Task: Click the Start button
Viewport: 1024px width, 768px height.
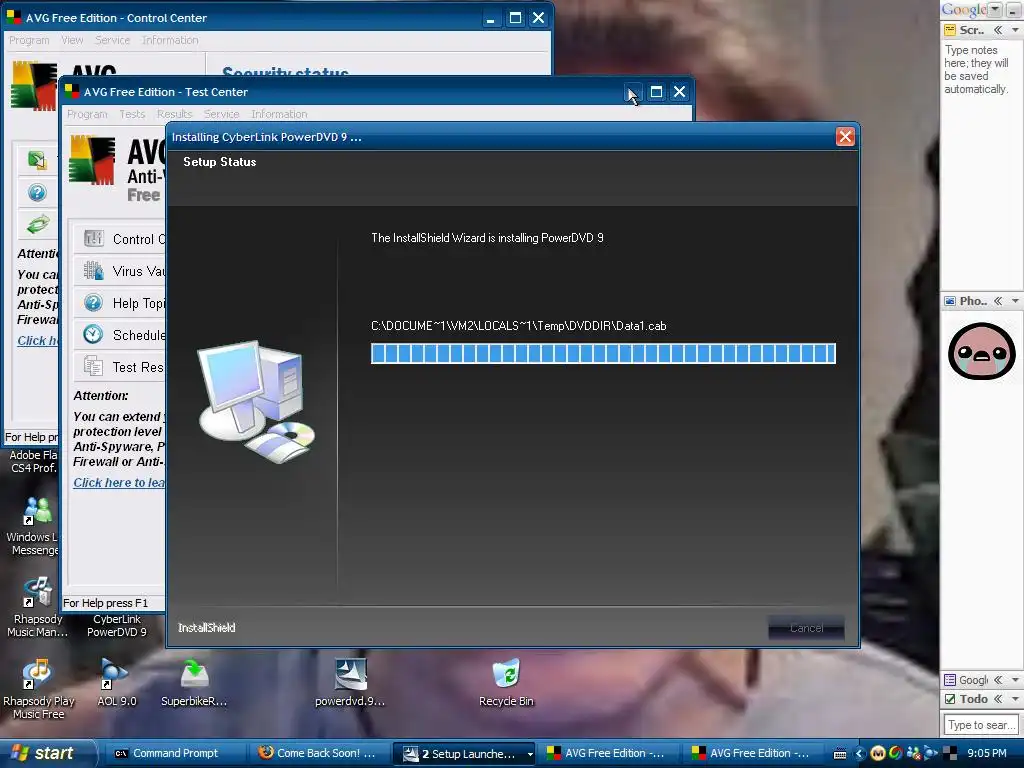Action: click(x=48, y=753)
